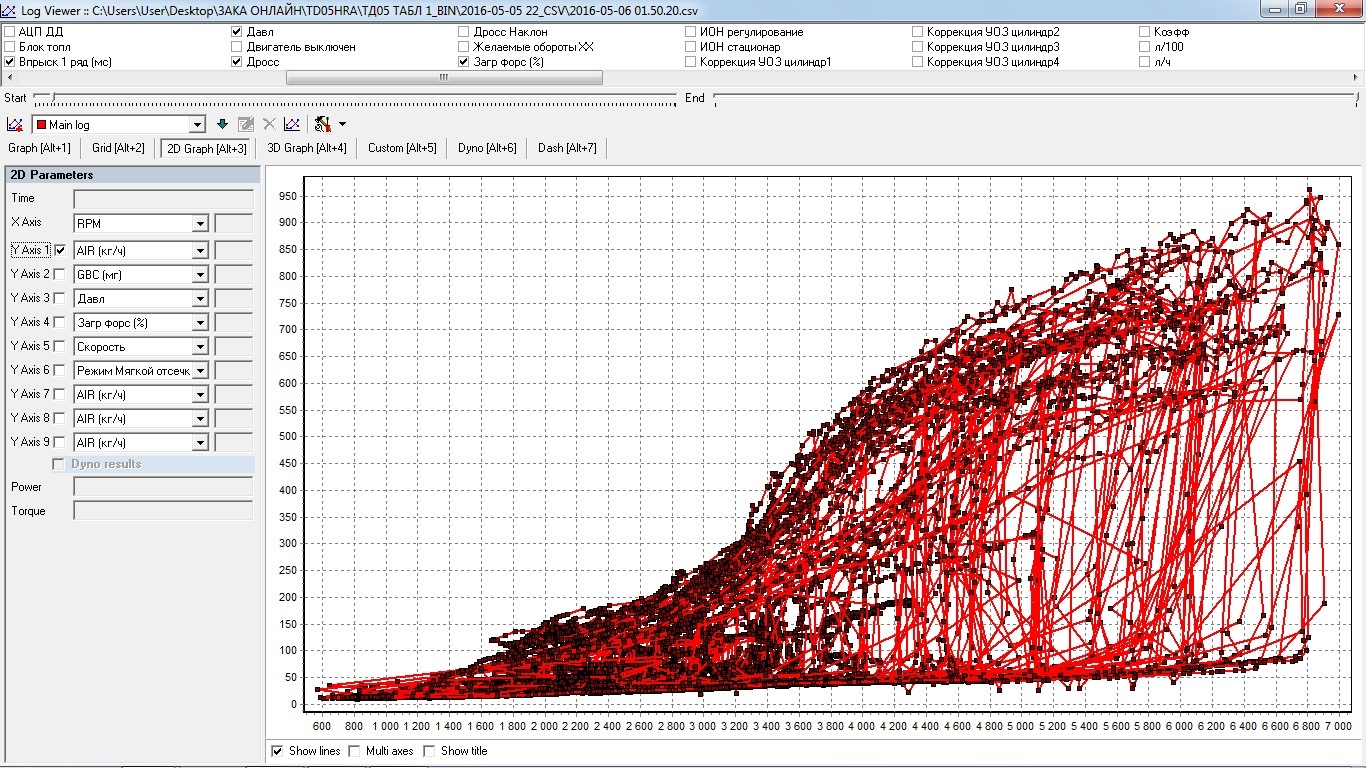Uncheck the Давл channel checkbox
The width and height of the screenshot is (1366, 768).
237,32
